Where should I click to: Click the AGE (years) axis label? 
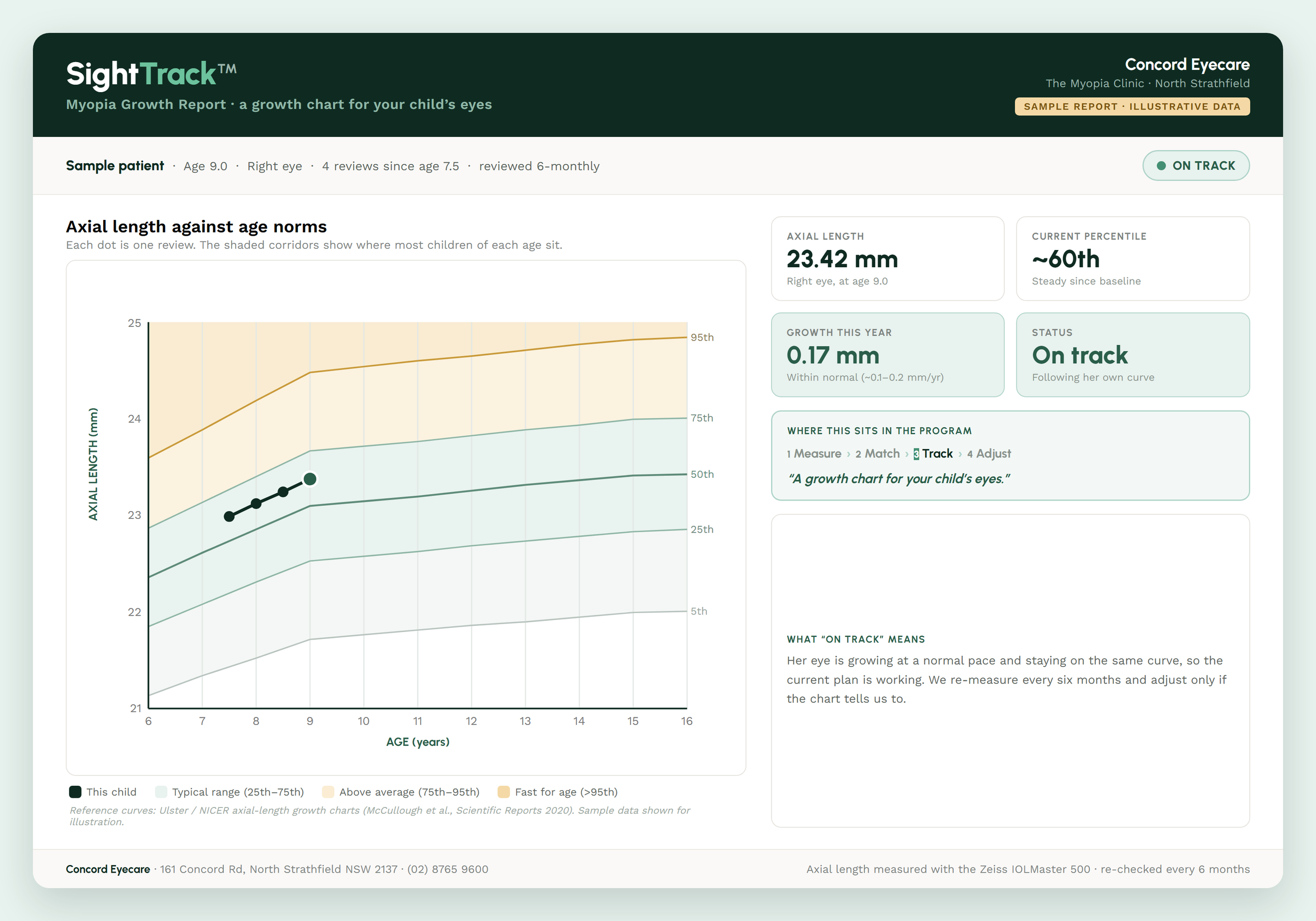[x=418, y=742]
